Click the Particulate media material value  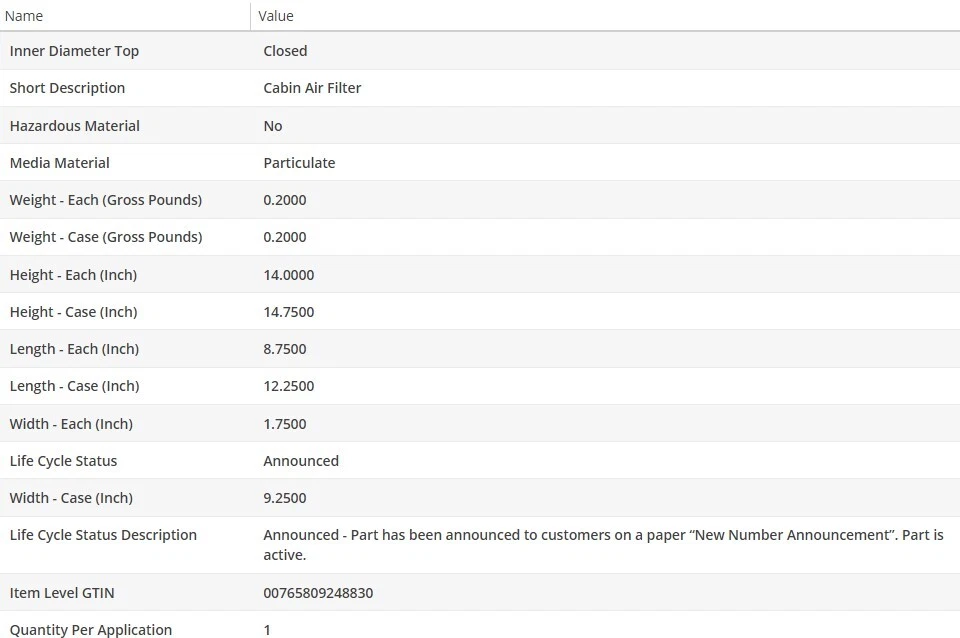[x=299, y=163]
